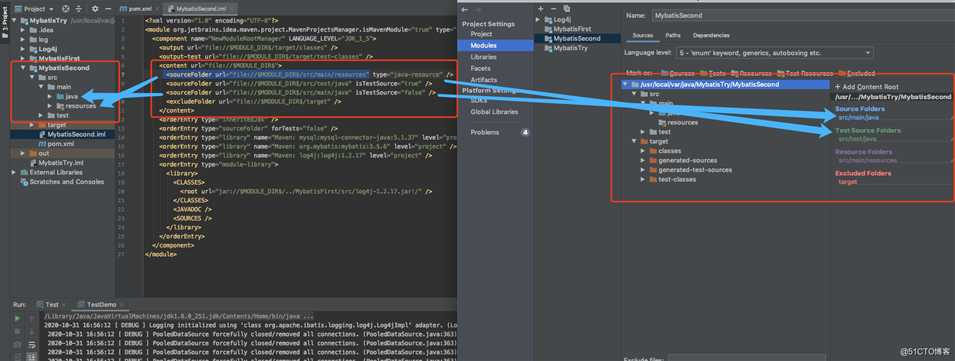Expand the test folder under src in project tree
The width and height of the screenshot is (955, 361).
41,116
